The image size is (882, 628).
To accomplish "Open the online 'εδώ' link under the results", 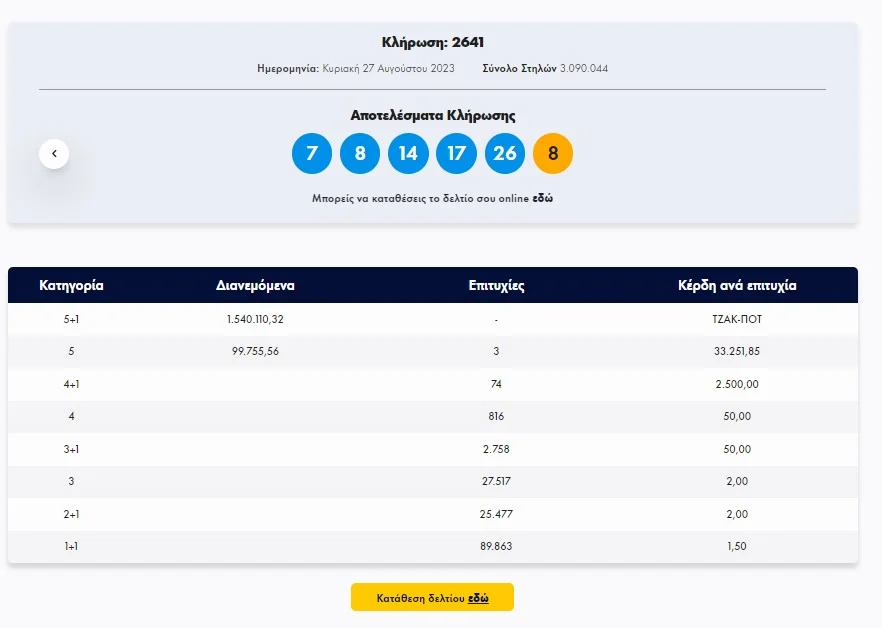I will [x=542, y=199].
